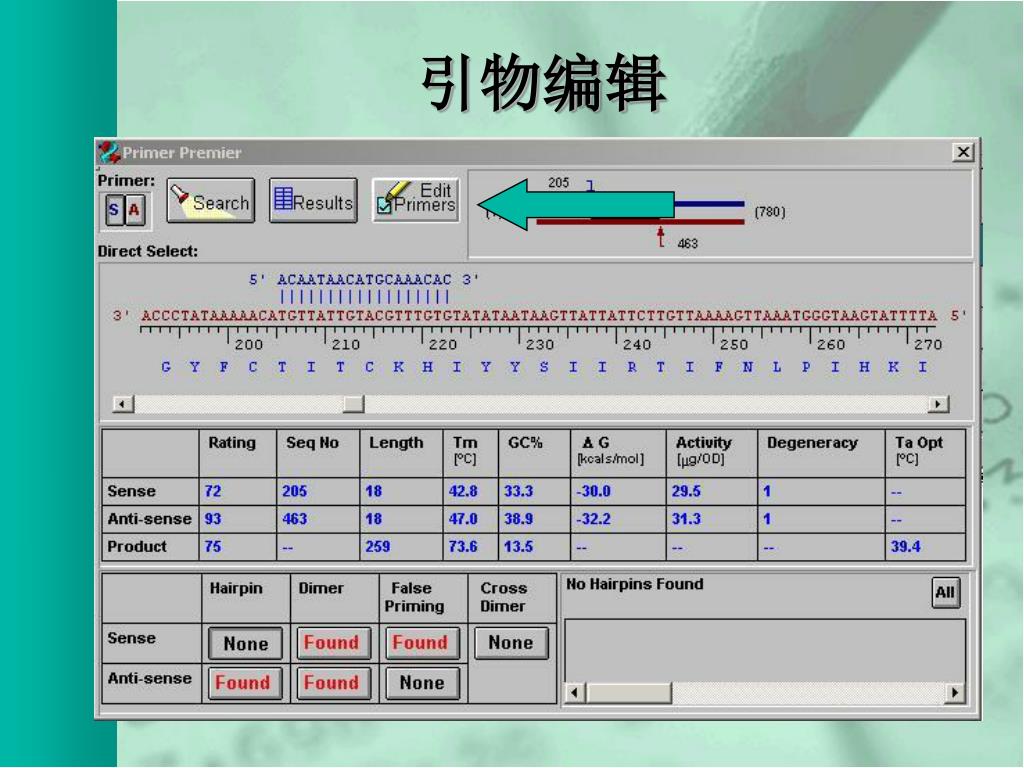This screenshot has height=768, width=1024.
Task: Open the Results button
Action: [313, 200]
